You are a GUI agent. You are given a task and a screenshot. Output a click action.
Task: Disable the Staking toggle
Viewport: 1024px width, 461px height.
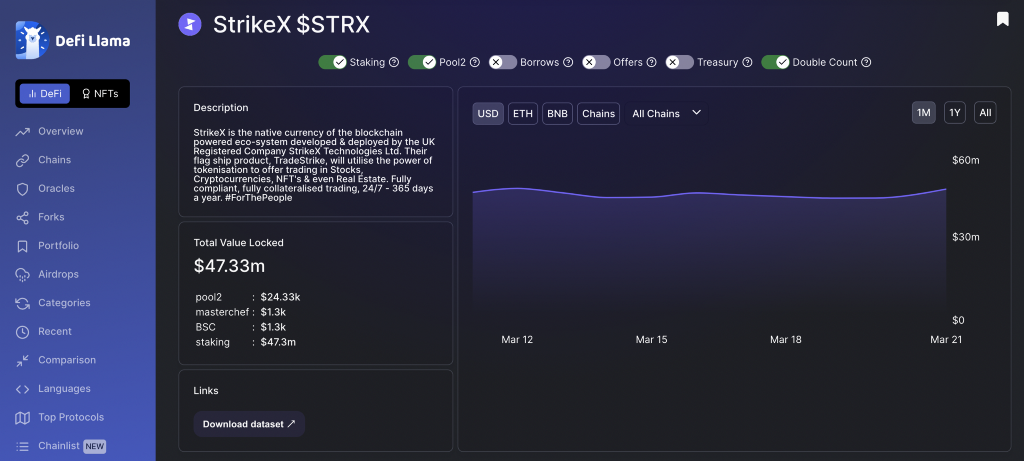click(332, 62)
